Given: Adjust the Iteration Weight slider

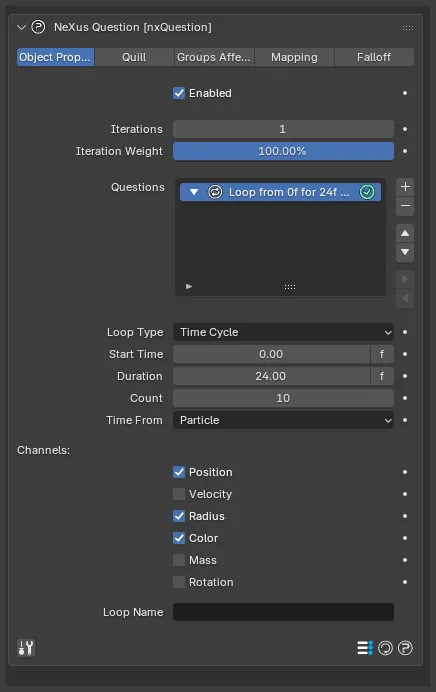Looking at the screenshot, I should coord(283,151).
